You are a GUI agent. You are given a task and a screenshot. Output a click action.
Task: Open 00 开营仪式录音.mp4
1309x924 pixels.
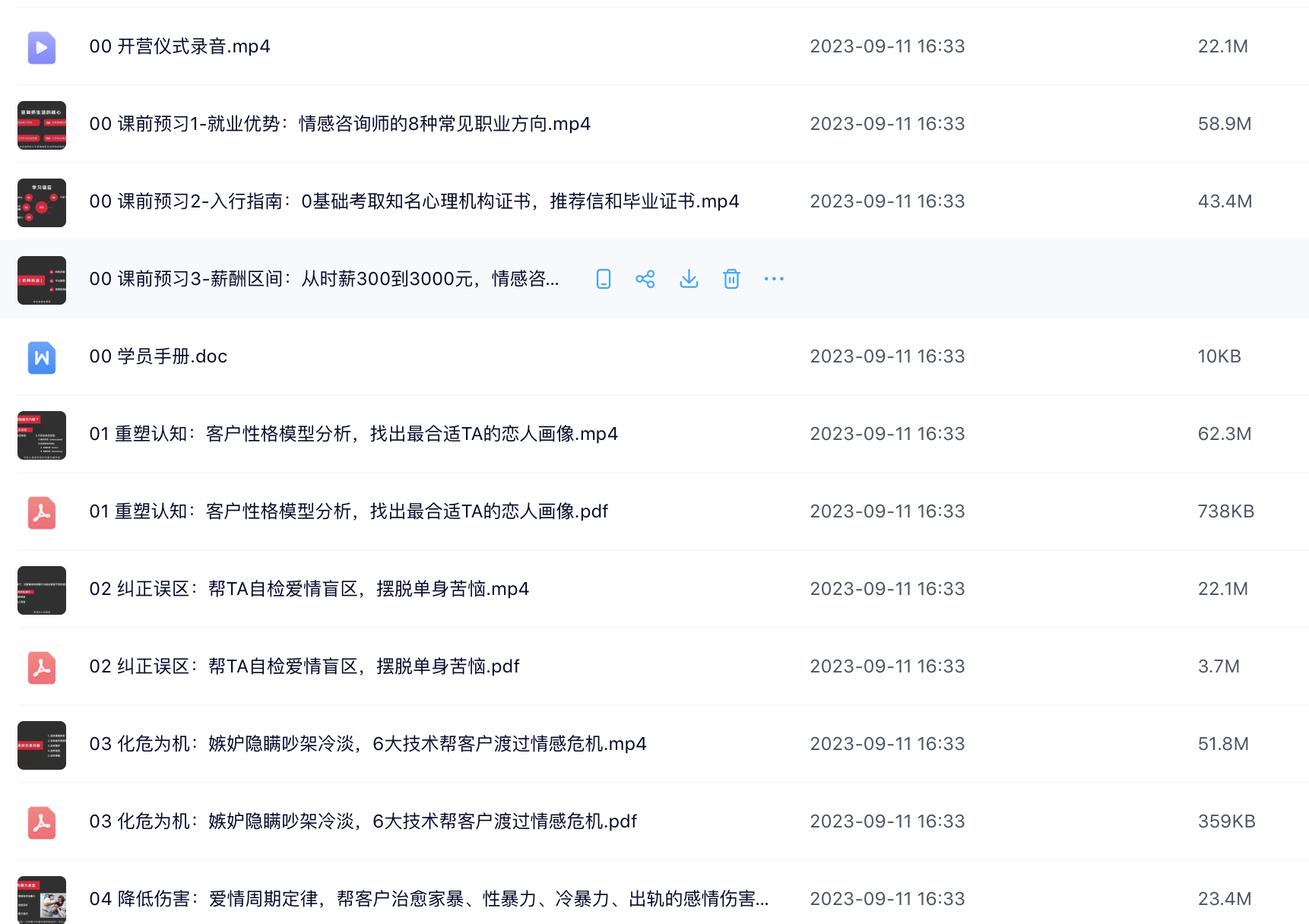pos(180,46)
